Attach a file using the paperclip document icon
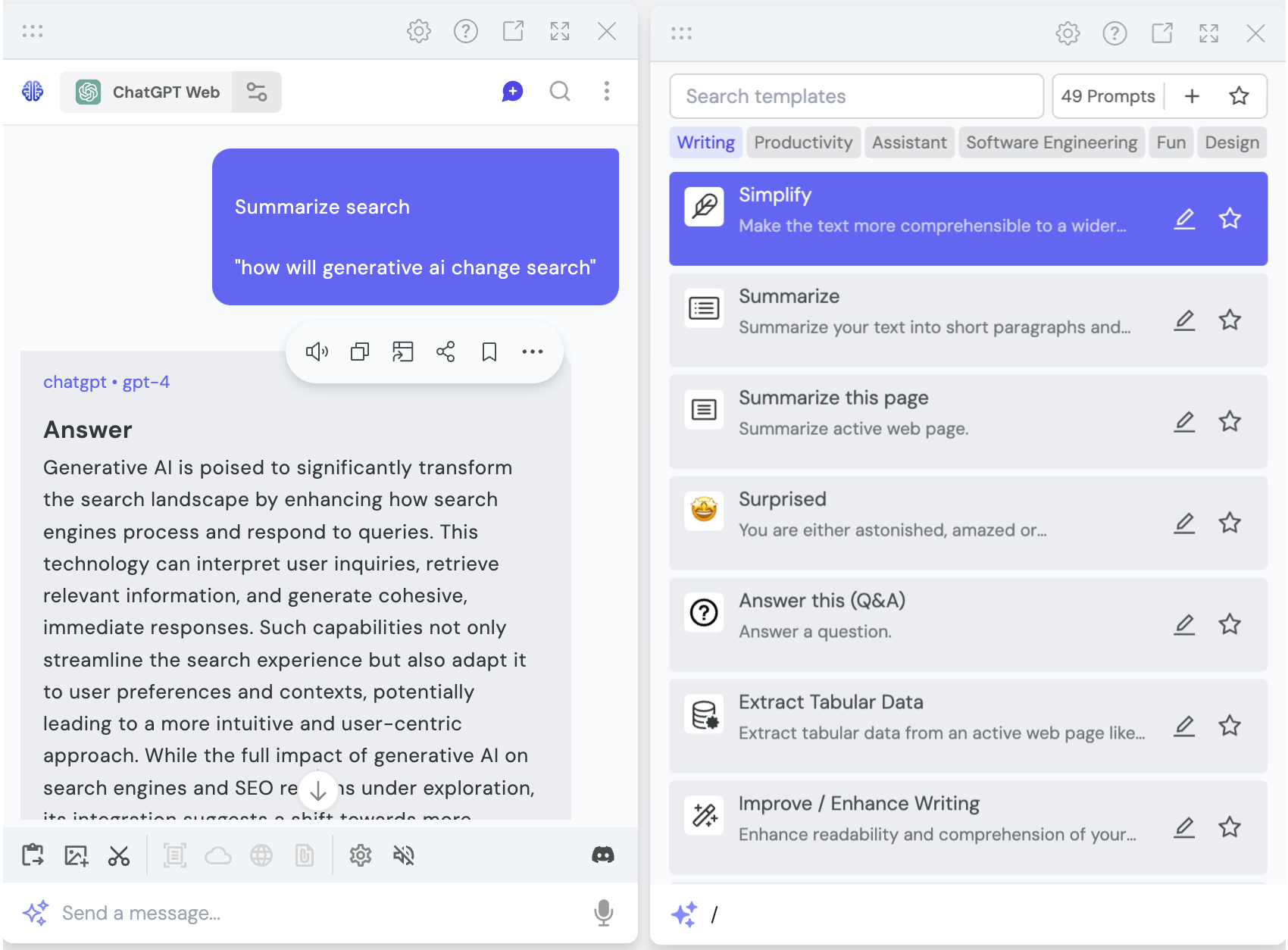Viewport: 1288px width, 950px height. [x=305, y=855]
